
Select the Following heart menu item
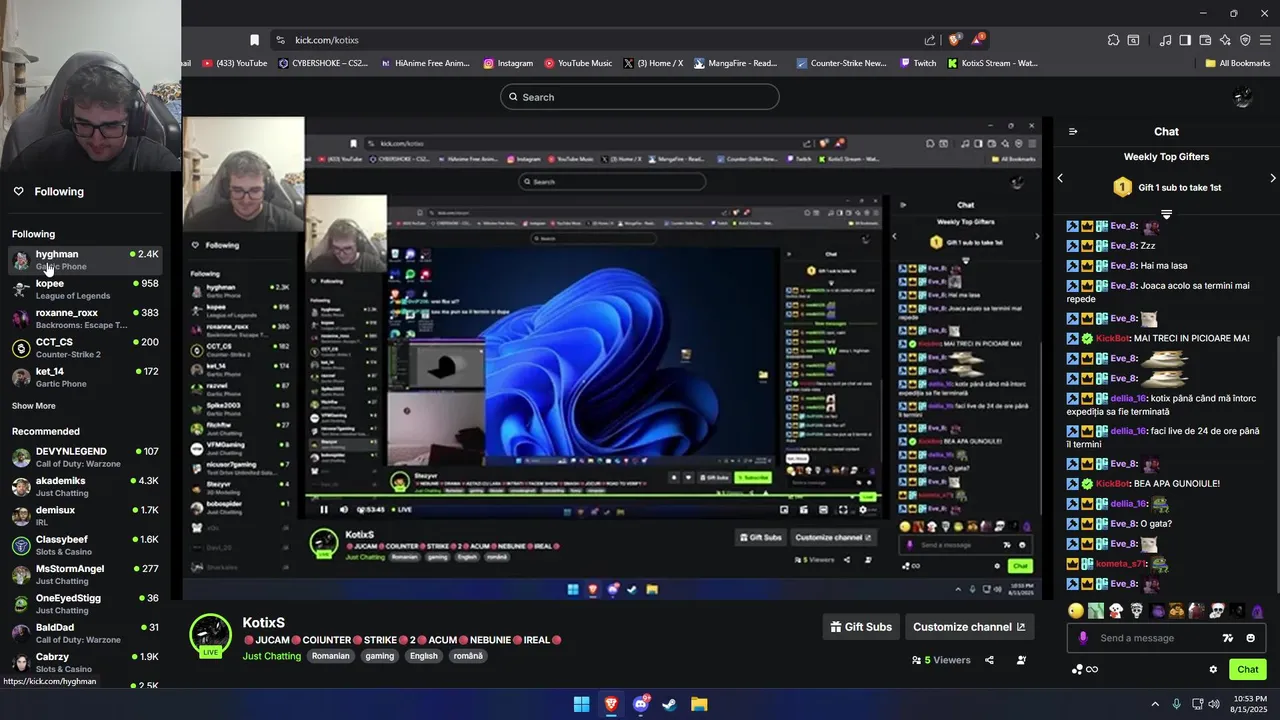coord(48,191)
